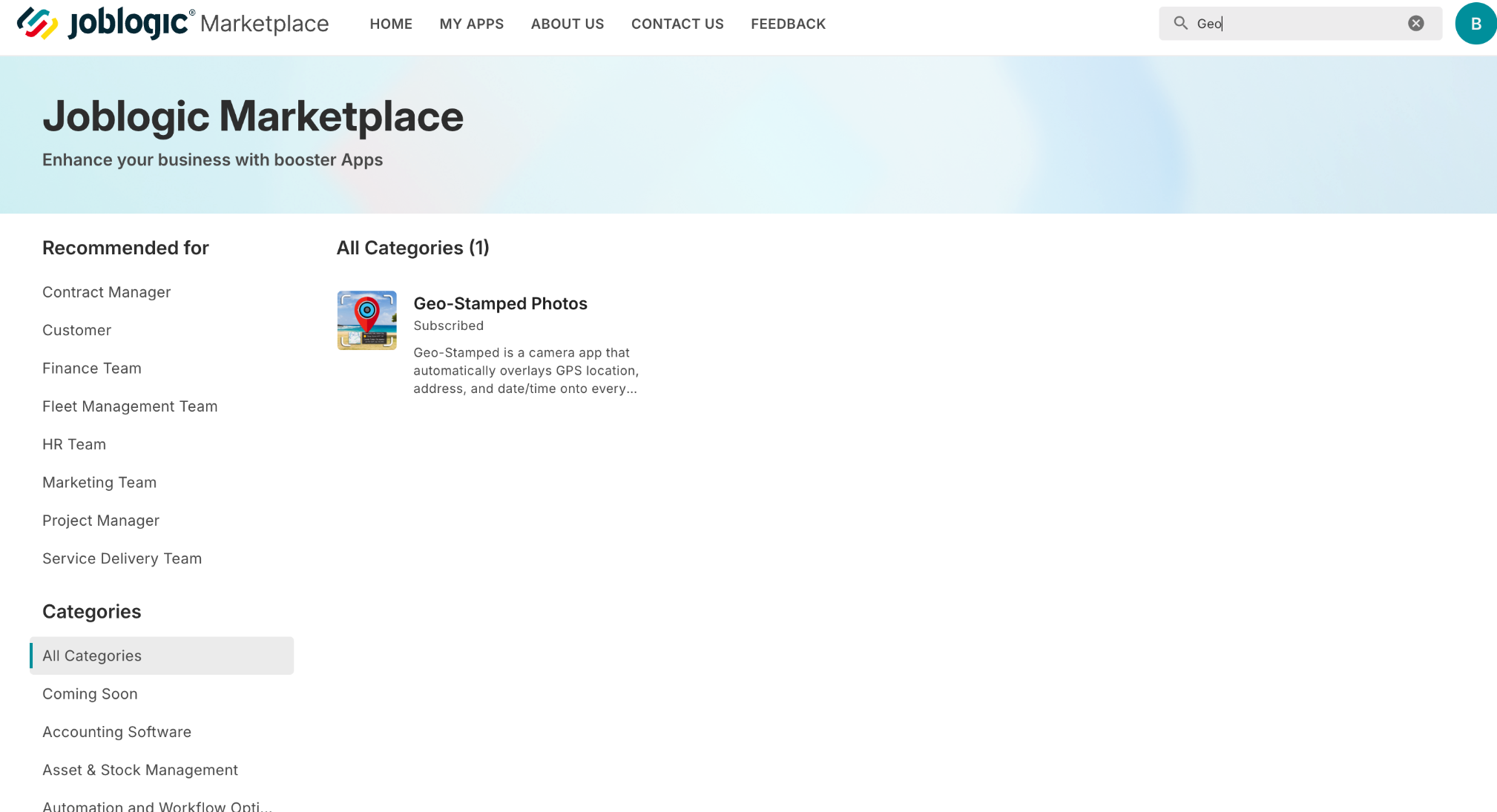Select the Accounting Software category
This screenshot has height=812, width=1497.
[x=117, y=732]
